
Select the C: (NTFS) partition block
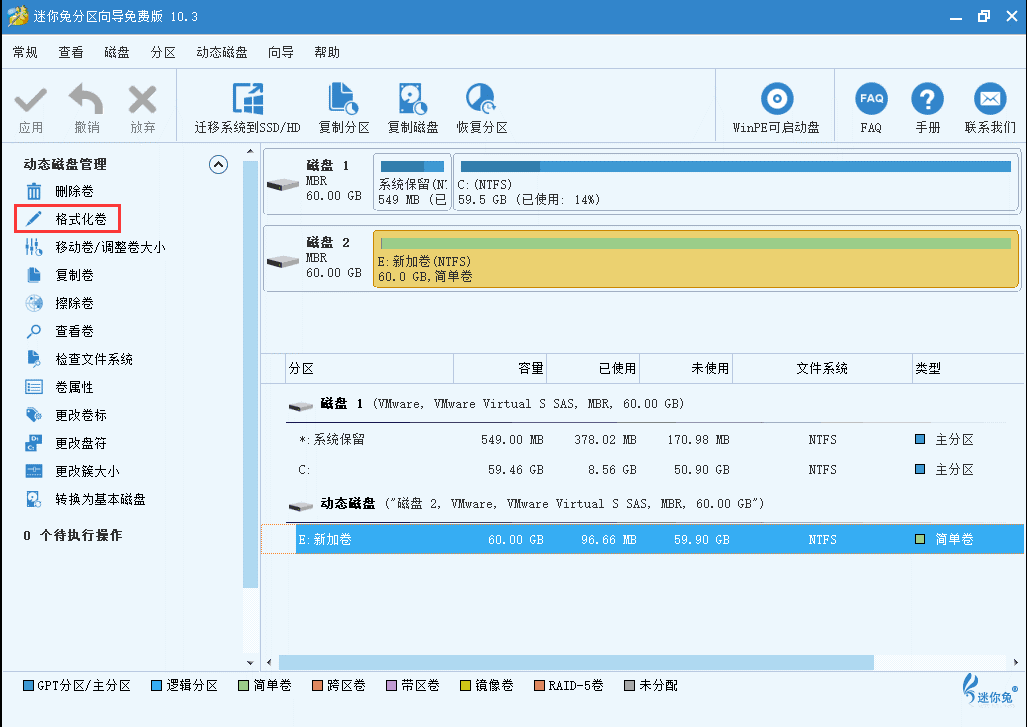(736, 182)
